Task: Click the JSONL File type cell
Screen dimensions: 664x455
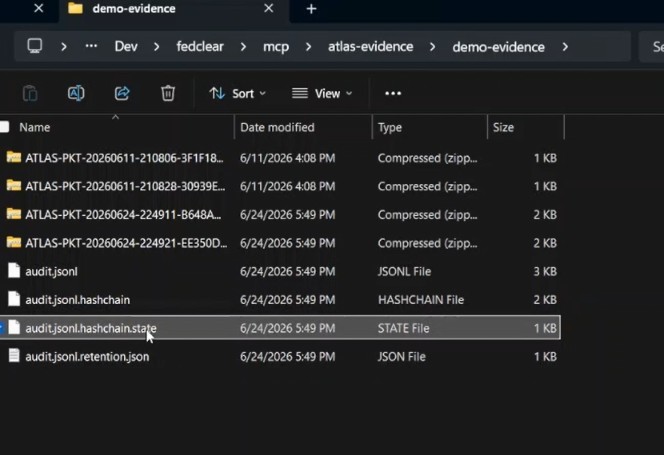Action: pyautogui.click(x=404, y=272)
